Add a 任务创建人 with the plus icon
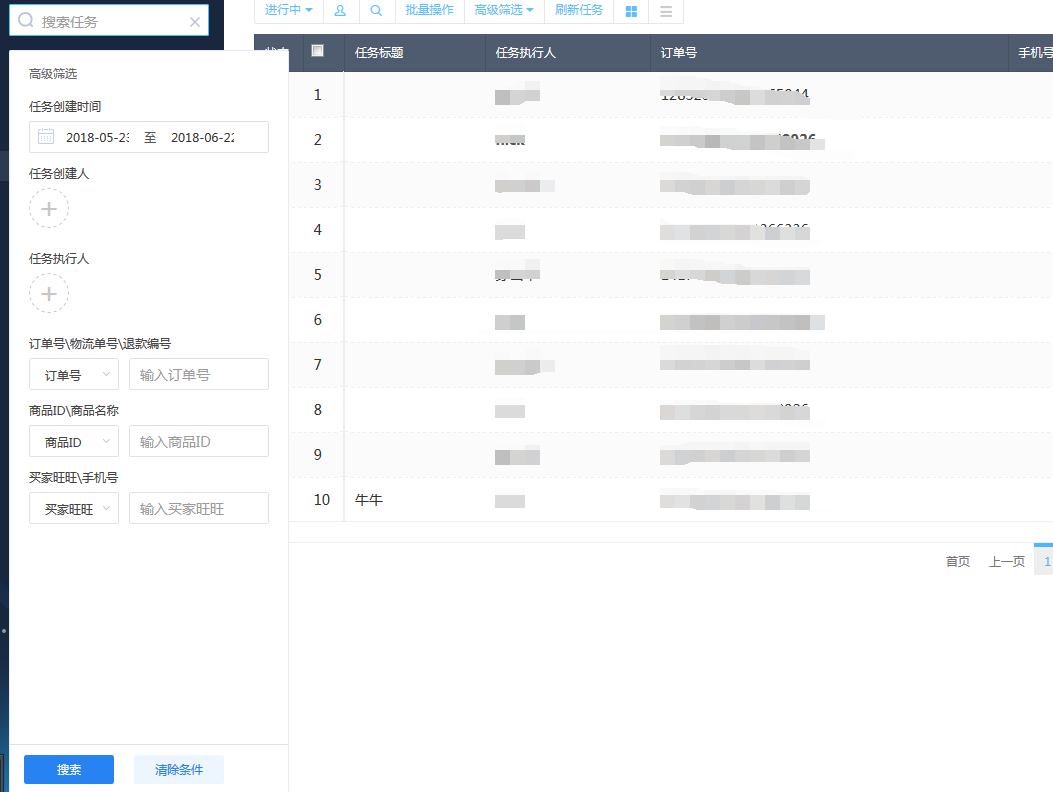Image resolution: width=1053 pixels, height=792 pixels. pos(49,209)
